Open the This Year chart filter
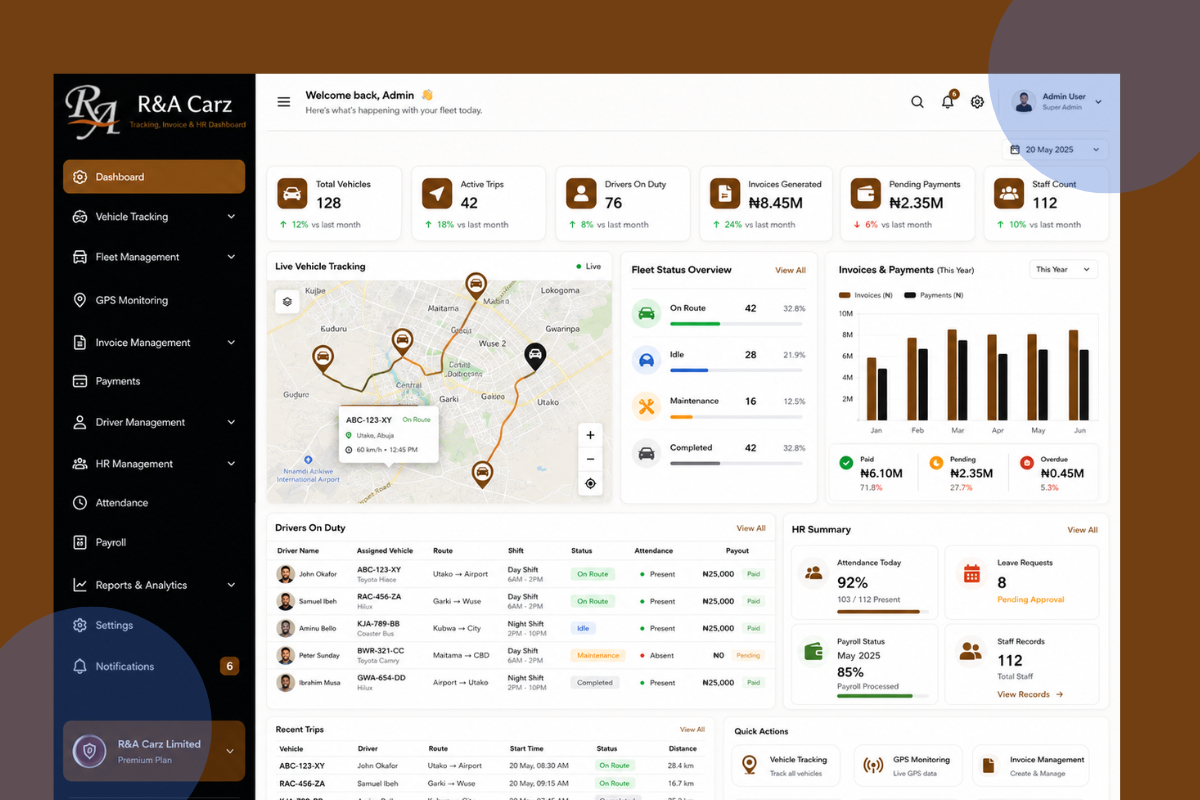Viewport: 1200px width, 800px height. tap(1063, 269)
